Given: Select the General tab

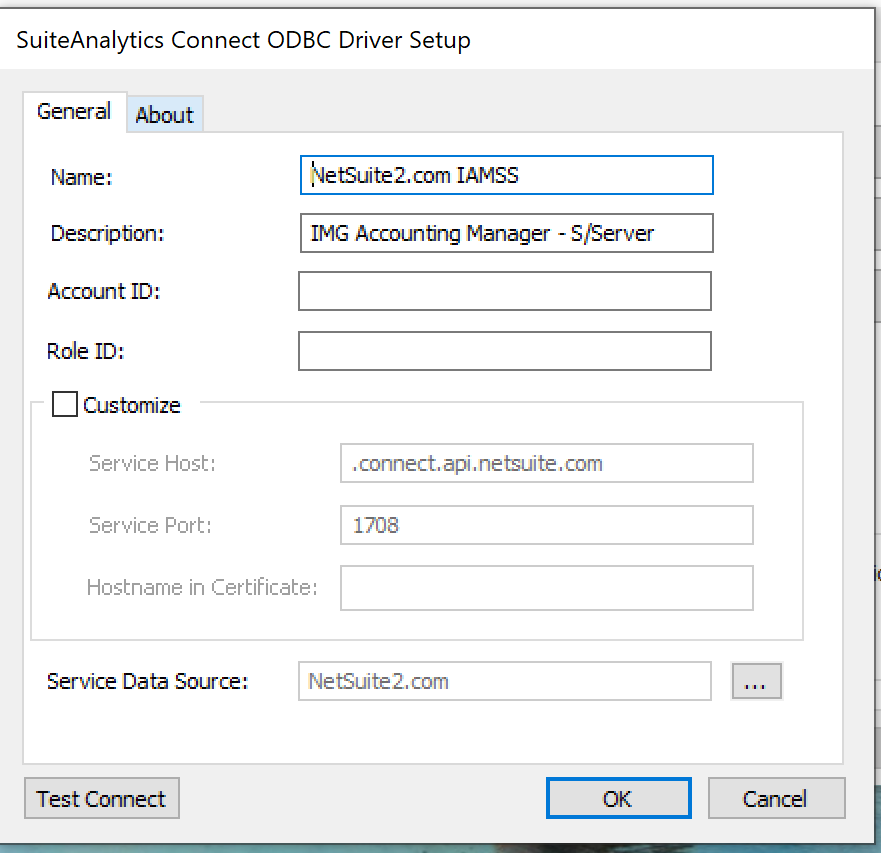Looking at the screenshot, I should pos(74,111).
